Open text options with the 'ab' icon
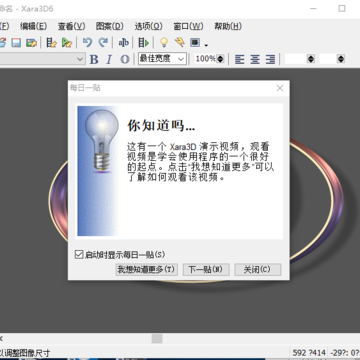360x360 pixels. click(x=123, y=43)
